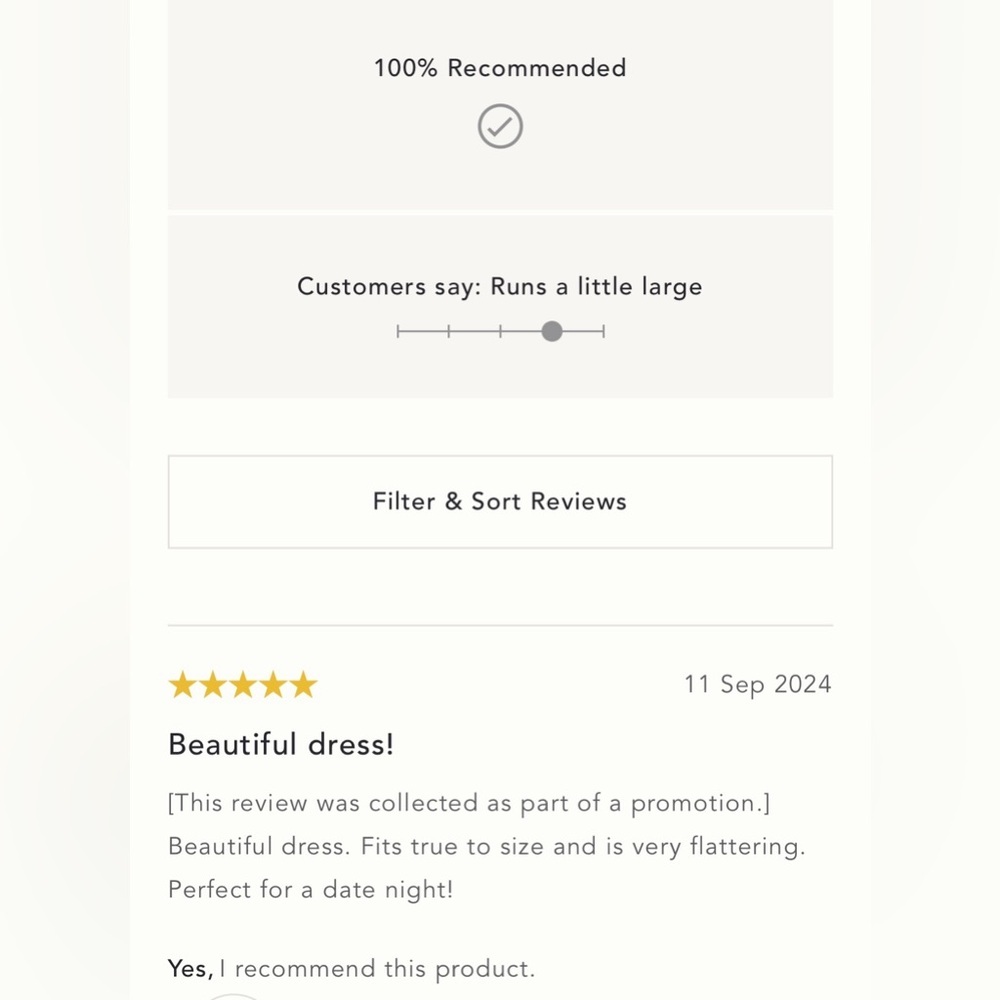The height and width of the screenshot is (1000, 1000).
Task: Click the first gold rating star
Action: click(x=182, y=685)
